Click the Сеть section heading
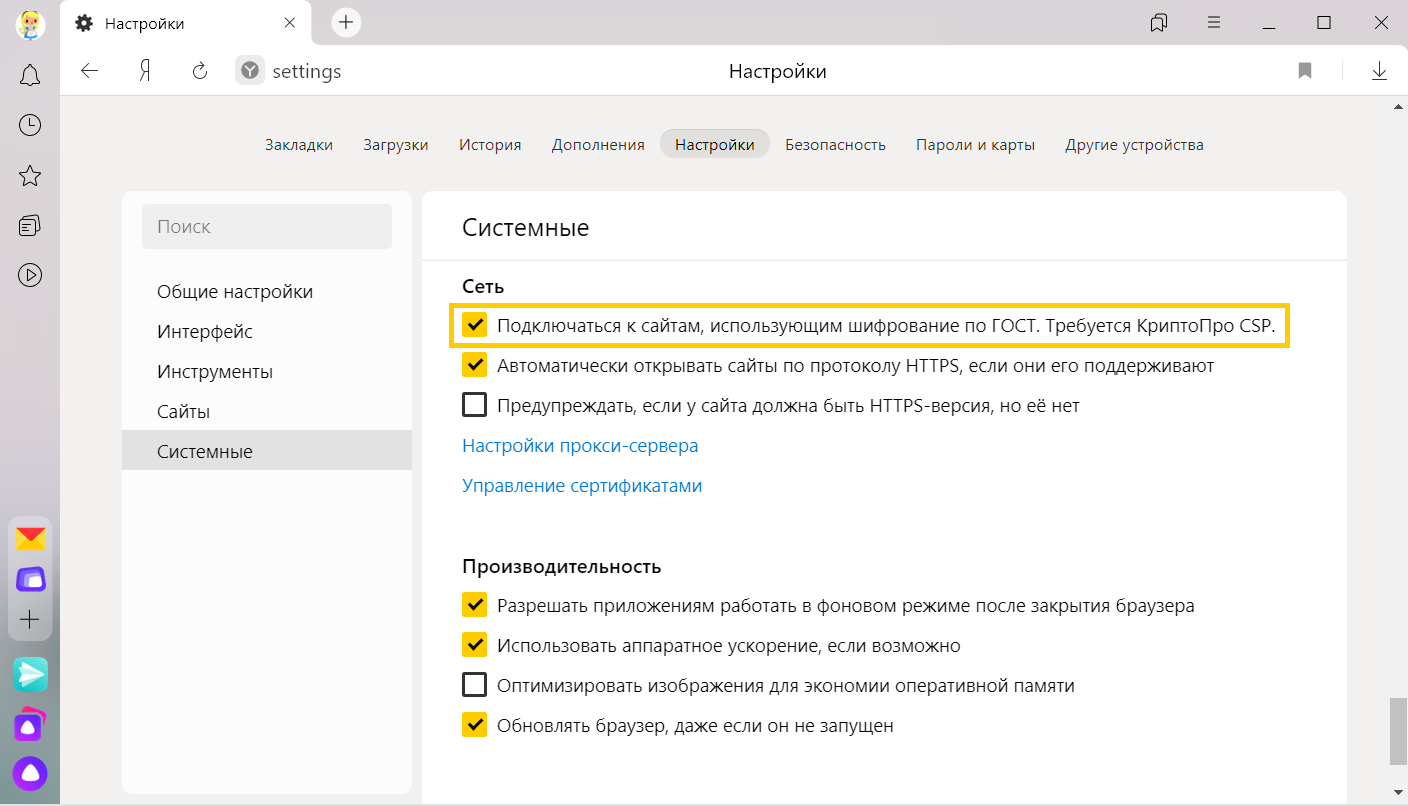 483,287
